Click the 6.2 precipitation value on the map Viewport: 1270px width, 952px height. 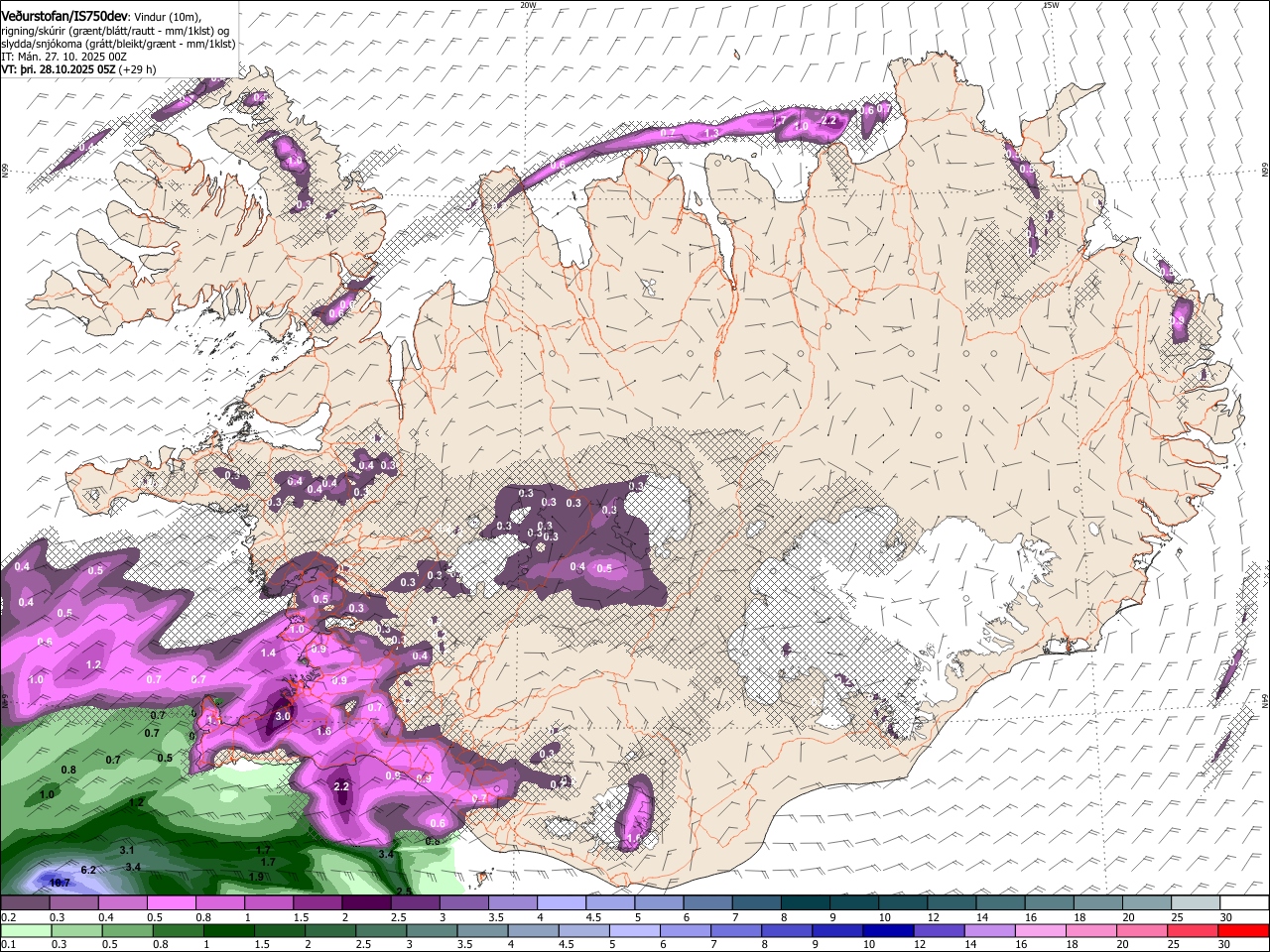[x=88, y=870]
